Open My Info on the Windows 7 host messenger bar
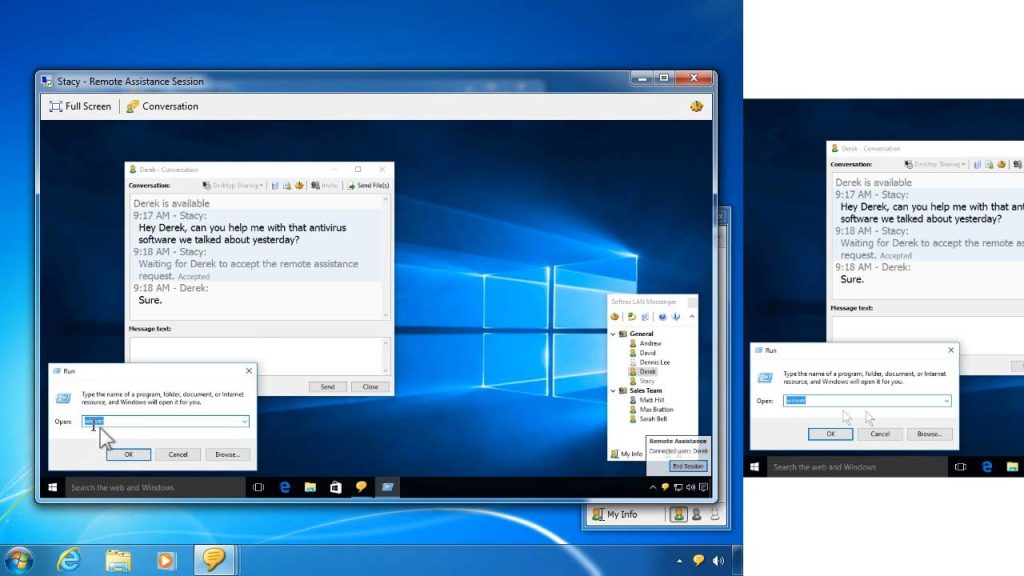The image size is (1024, 576). pos(615,515)
